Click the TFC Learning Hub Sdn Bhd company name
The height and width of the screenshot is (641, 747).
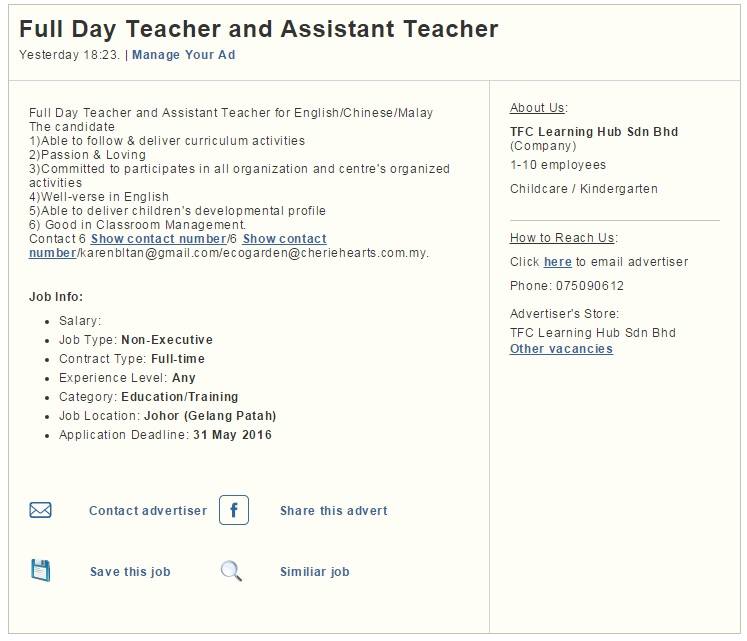[x=594, y=132]
